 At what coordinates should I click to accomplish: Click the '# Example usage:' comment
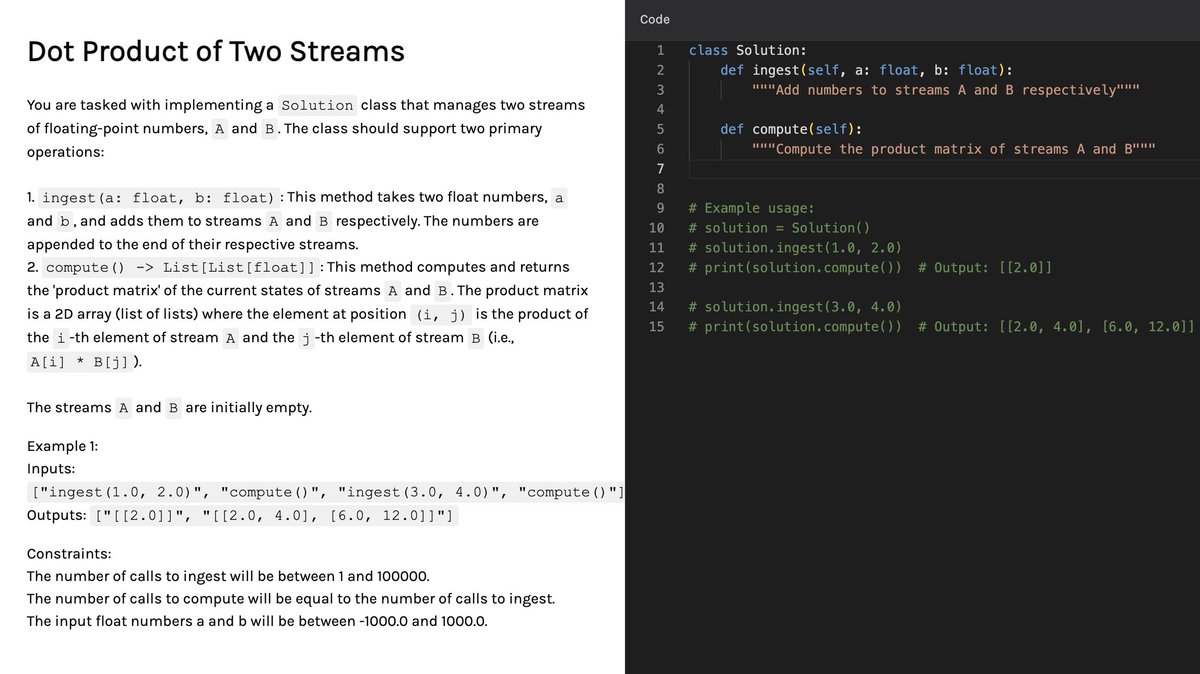752,208
